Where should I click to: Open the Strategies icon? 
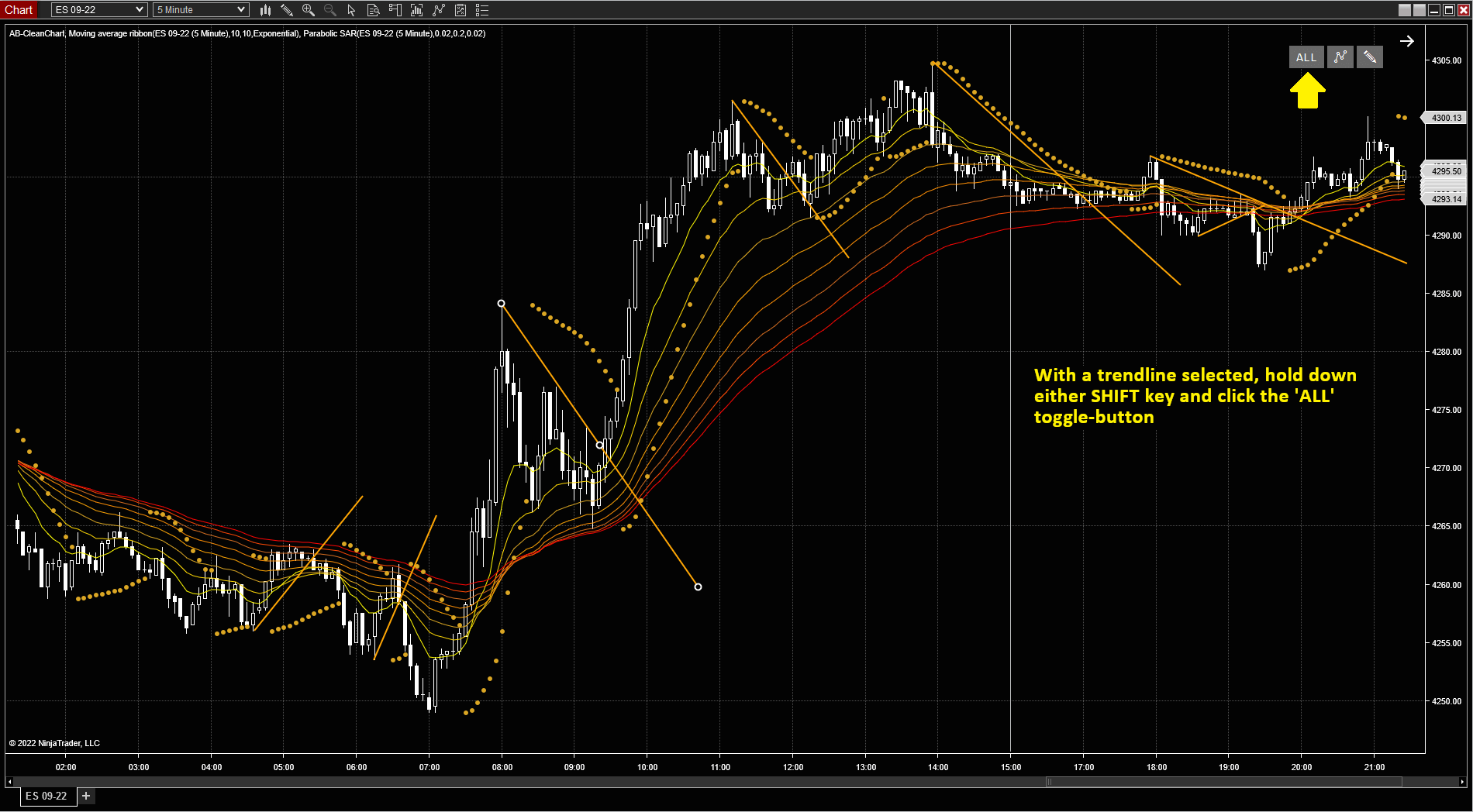click(x=461, y=10)
